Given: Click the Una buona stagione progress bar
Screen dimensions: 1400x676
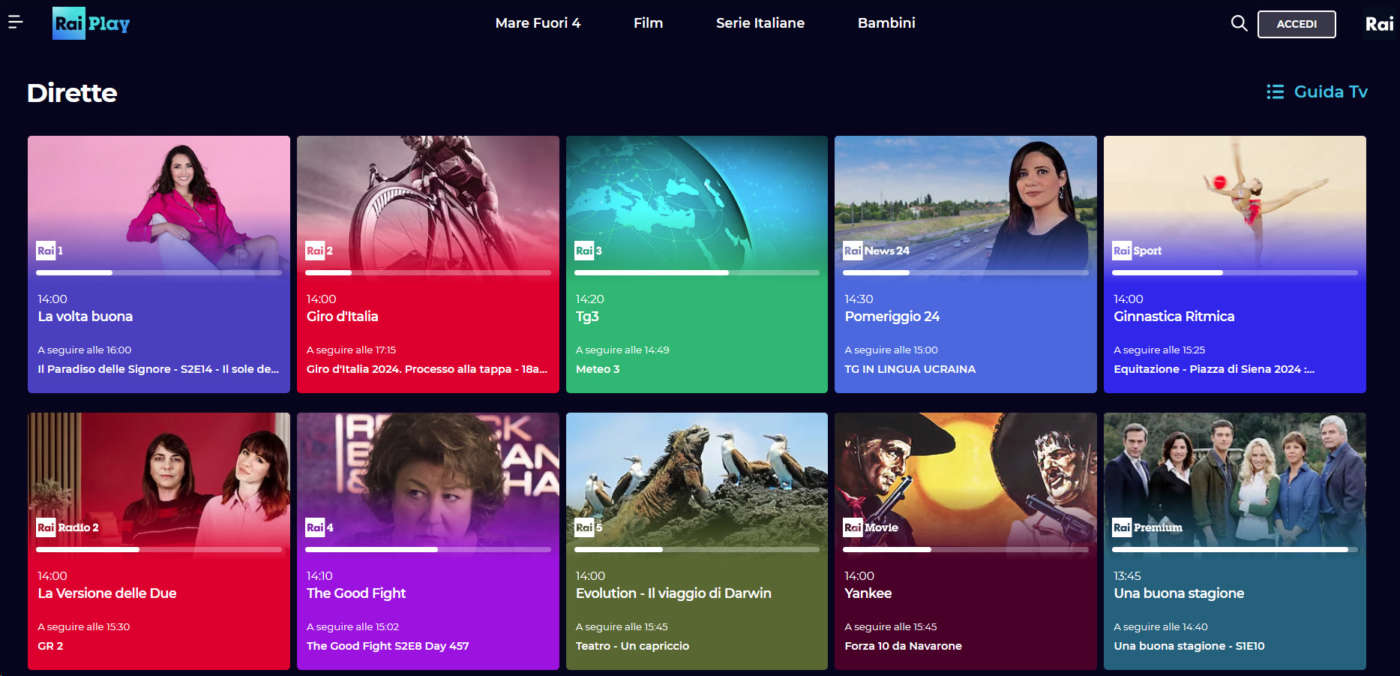Looking at the screenshot, I should point(1235,550).
